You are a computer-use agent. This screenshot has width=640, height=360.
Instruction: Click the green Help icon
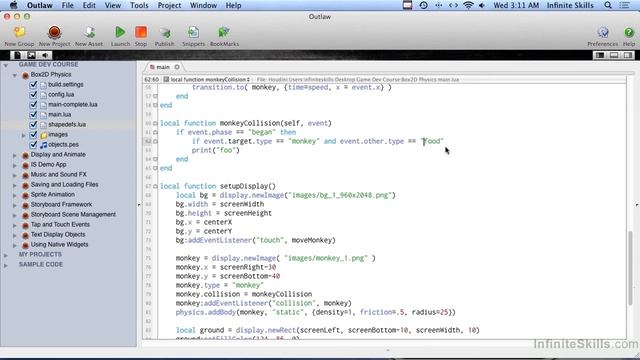click(629, 32)
